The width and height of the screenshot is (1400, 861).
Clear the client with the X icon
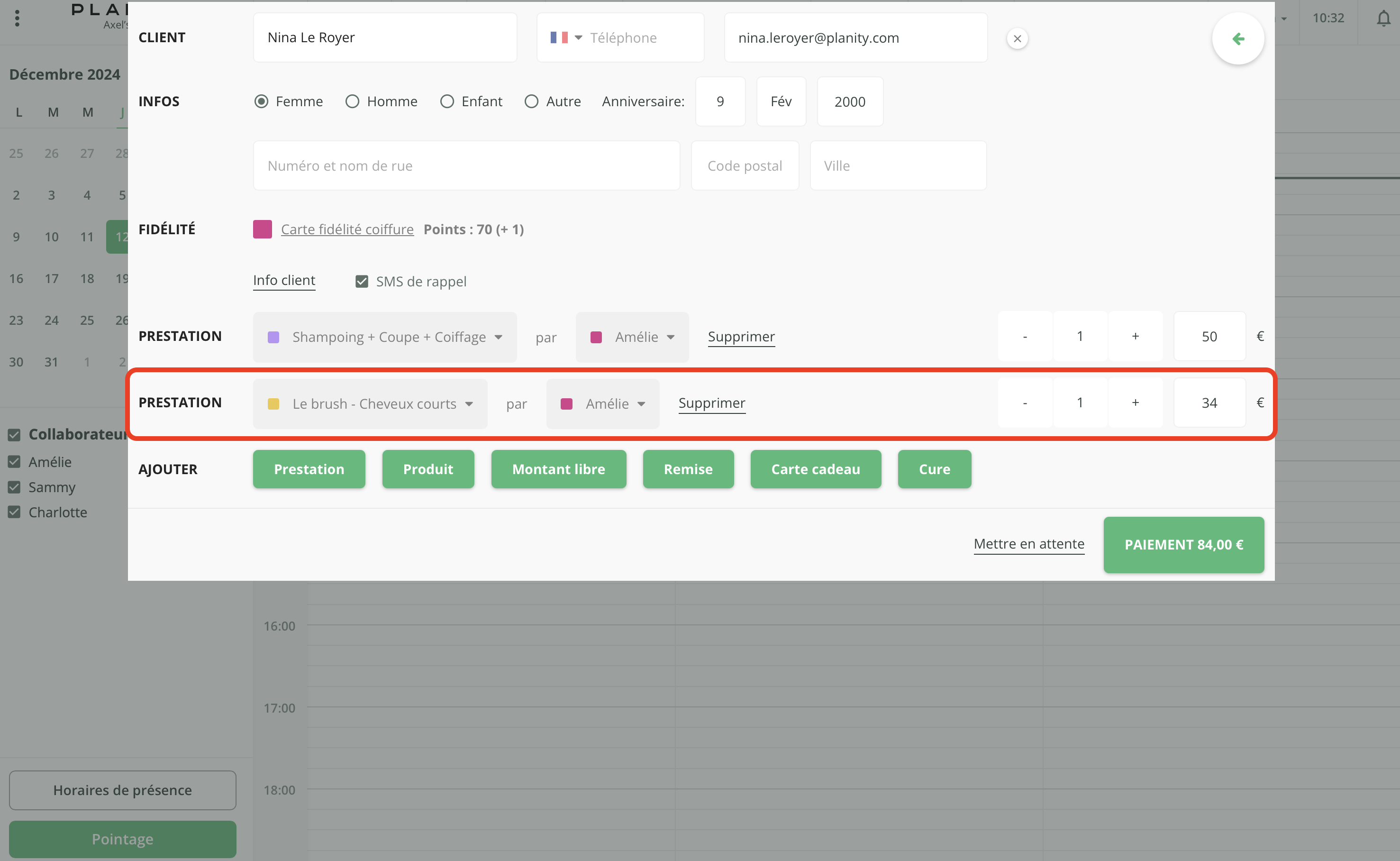pos(1017,39)
